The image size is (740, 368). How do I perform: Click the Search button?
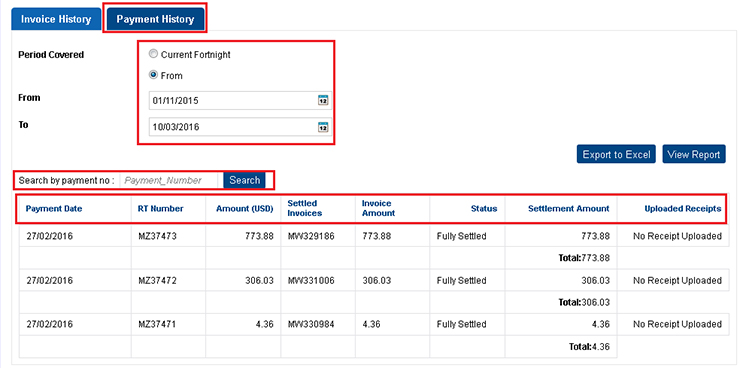244,180
